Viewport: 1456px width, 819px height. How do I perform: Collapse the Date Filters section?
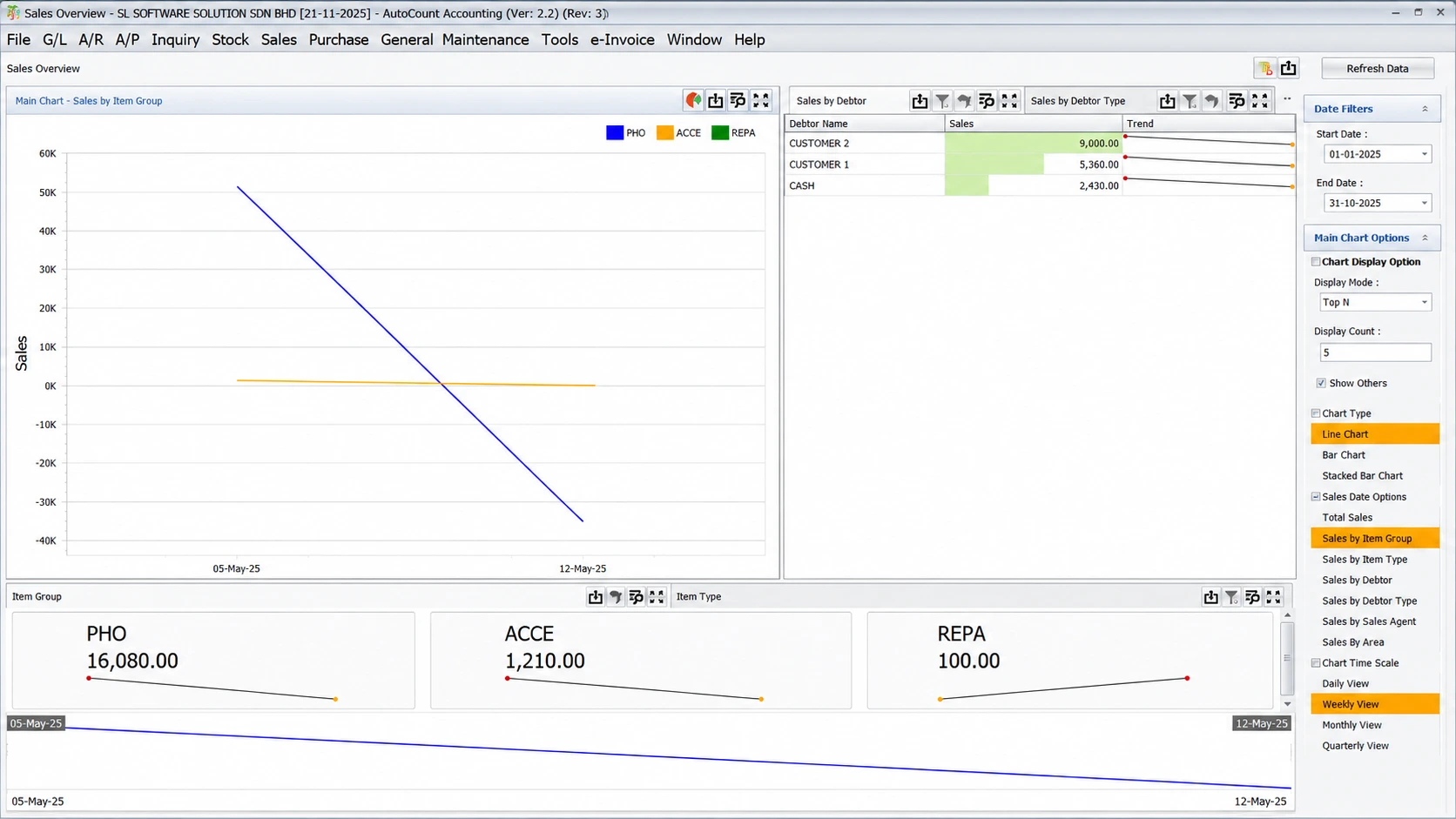click(x=1425, y=109)
